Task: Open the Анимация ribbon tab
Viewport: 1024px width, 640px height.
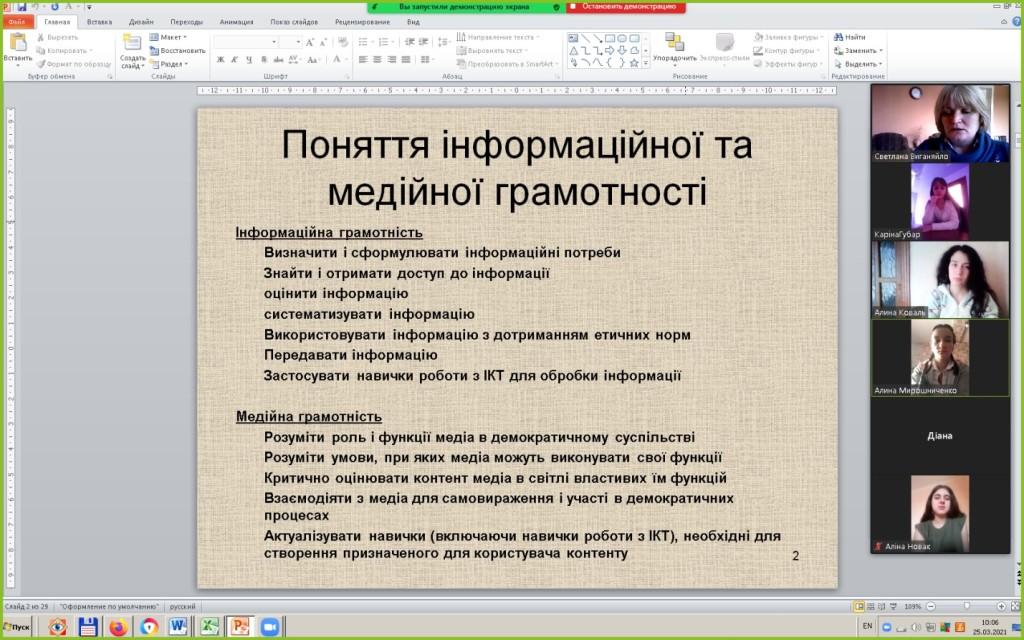Action: pyautogui.click(x=236, y=21)
